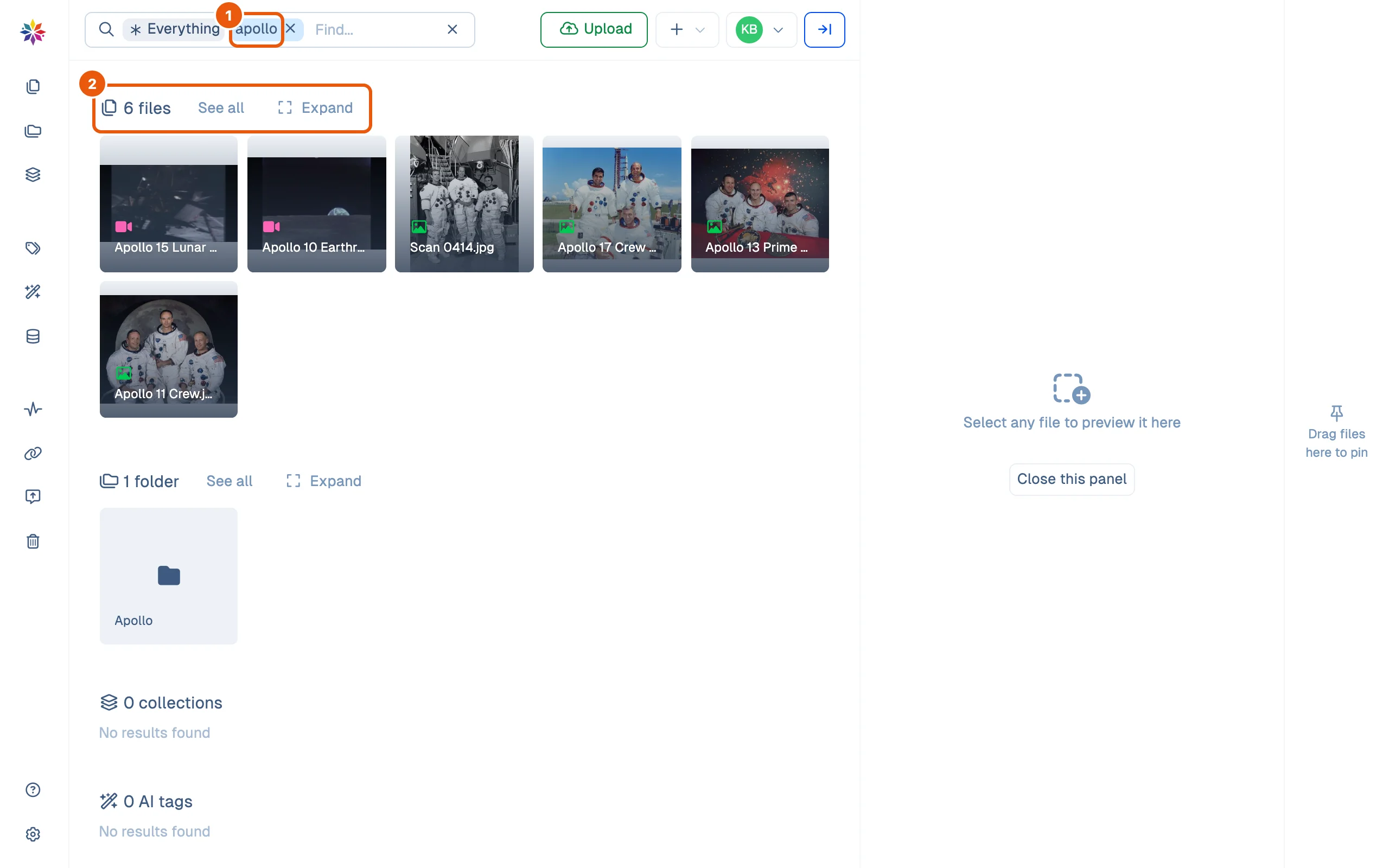The height and width of the screenshot is (868, 1389).
Task: Click the Close this panel button
Action: point(1072,480)
